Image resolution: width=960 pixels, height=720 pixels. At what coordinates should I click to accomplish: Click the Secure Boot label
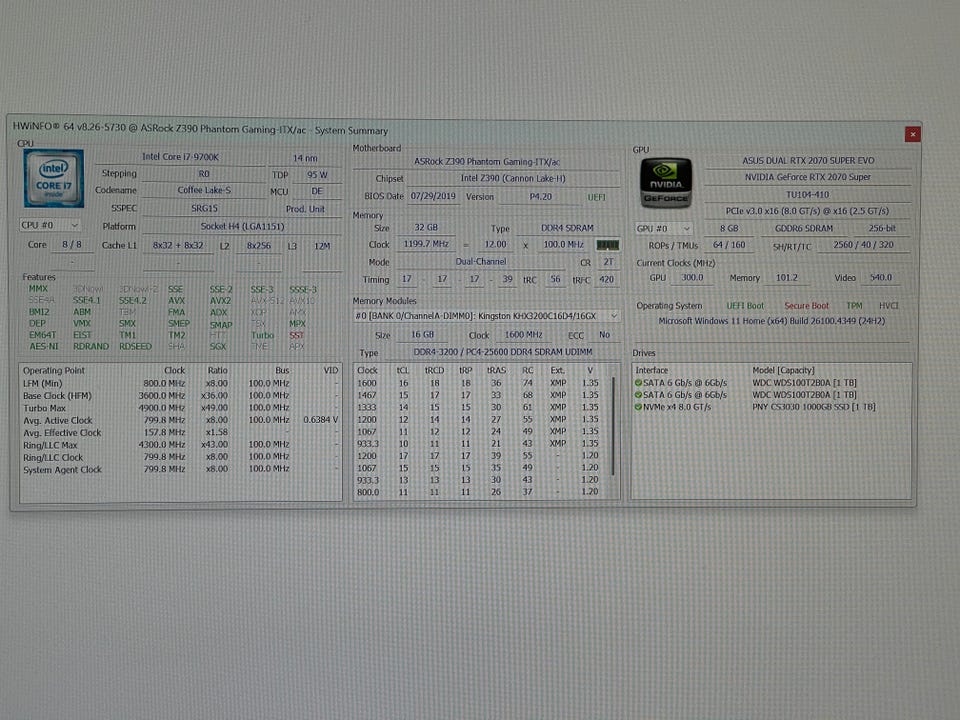pyautogui.click(x=806, y=306)
